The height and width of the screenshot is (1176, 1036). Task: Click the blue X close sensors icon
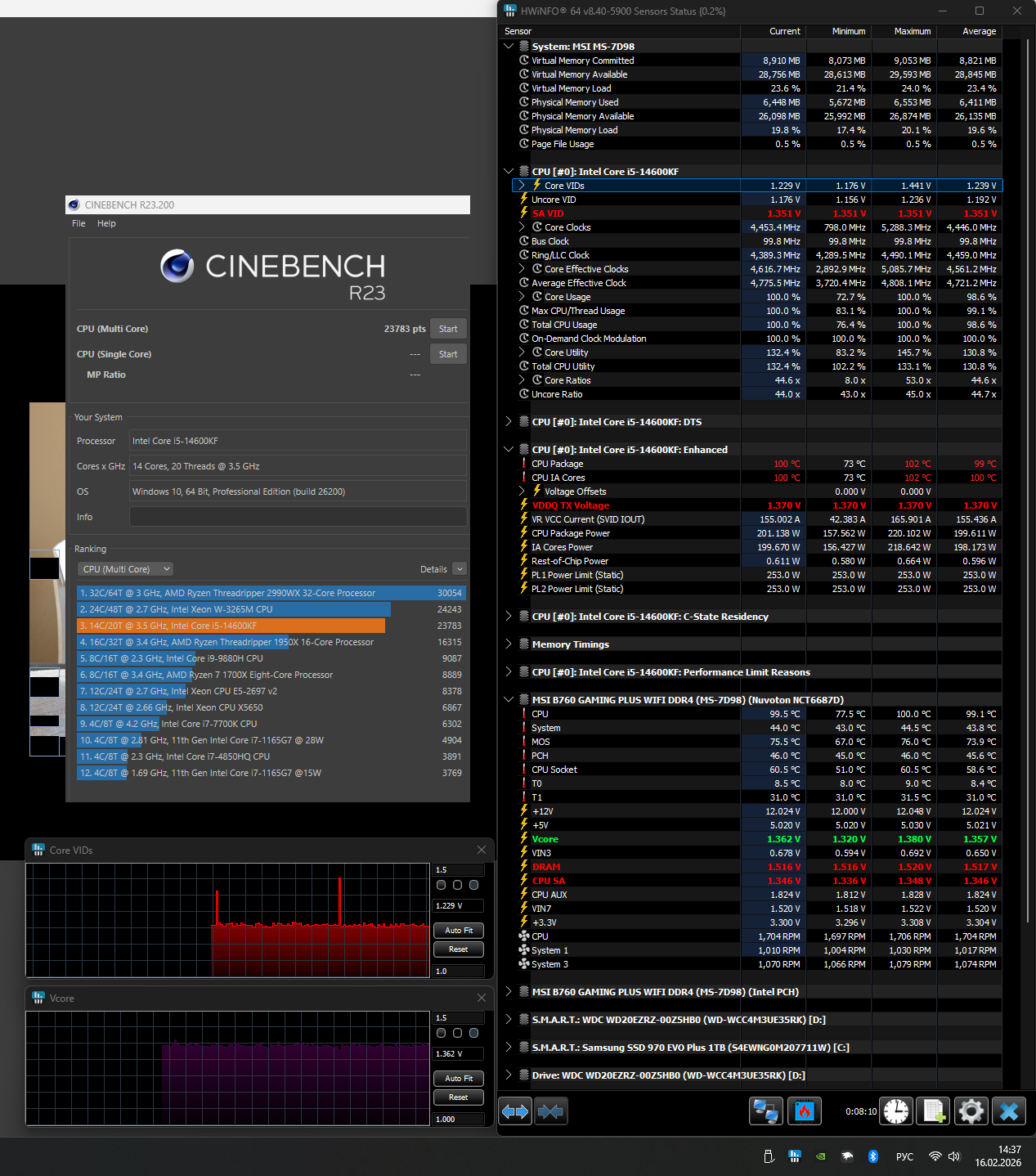1009,1111
